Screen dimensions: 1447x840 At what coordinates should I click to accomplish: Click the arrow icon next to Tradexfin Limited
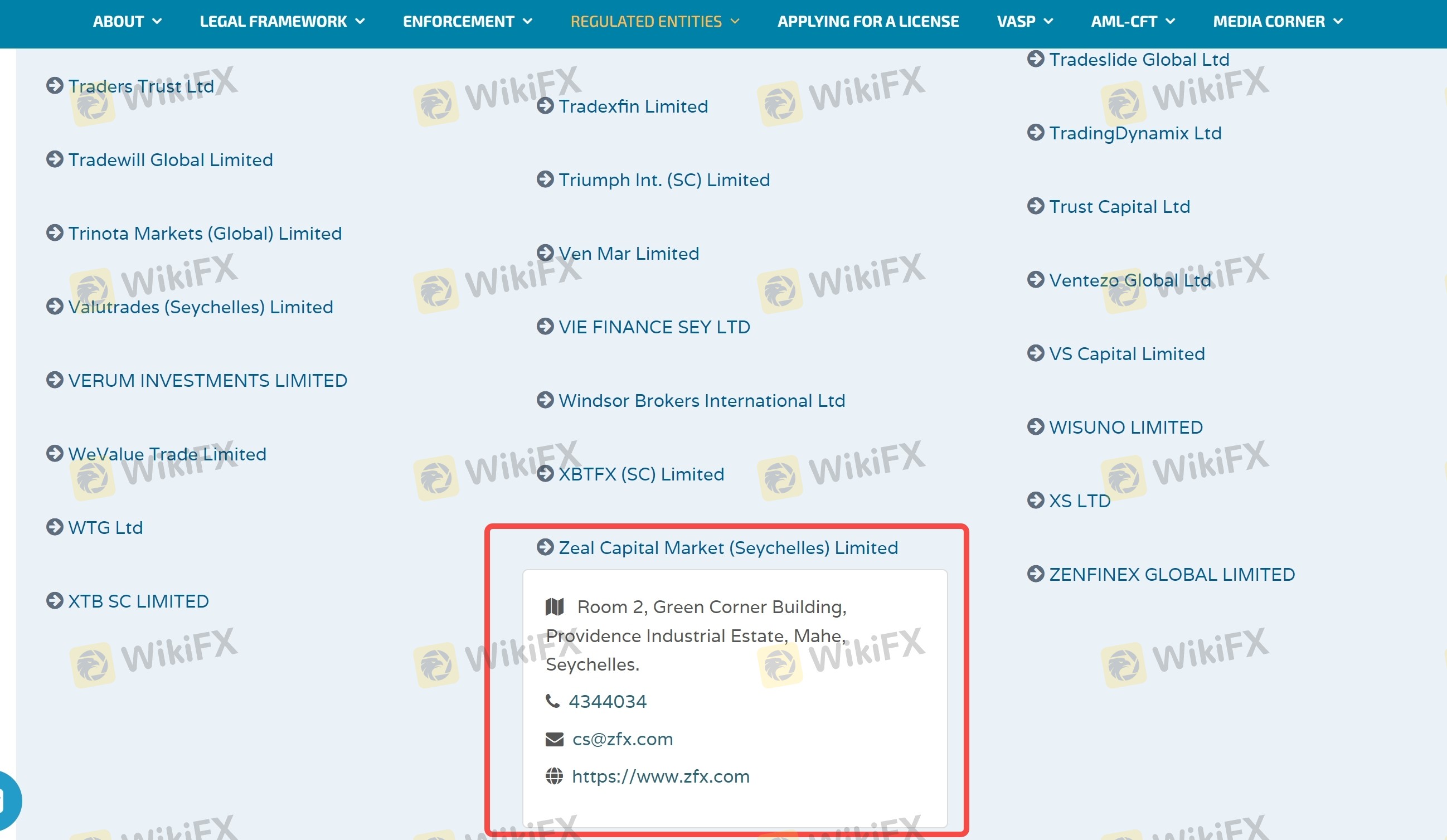[x=545, y=106]
